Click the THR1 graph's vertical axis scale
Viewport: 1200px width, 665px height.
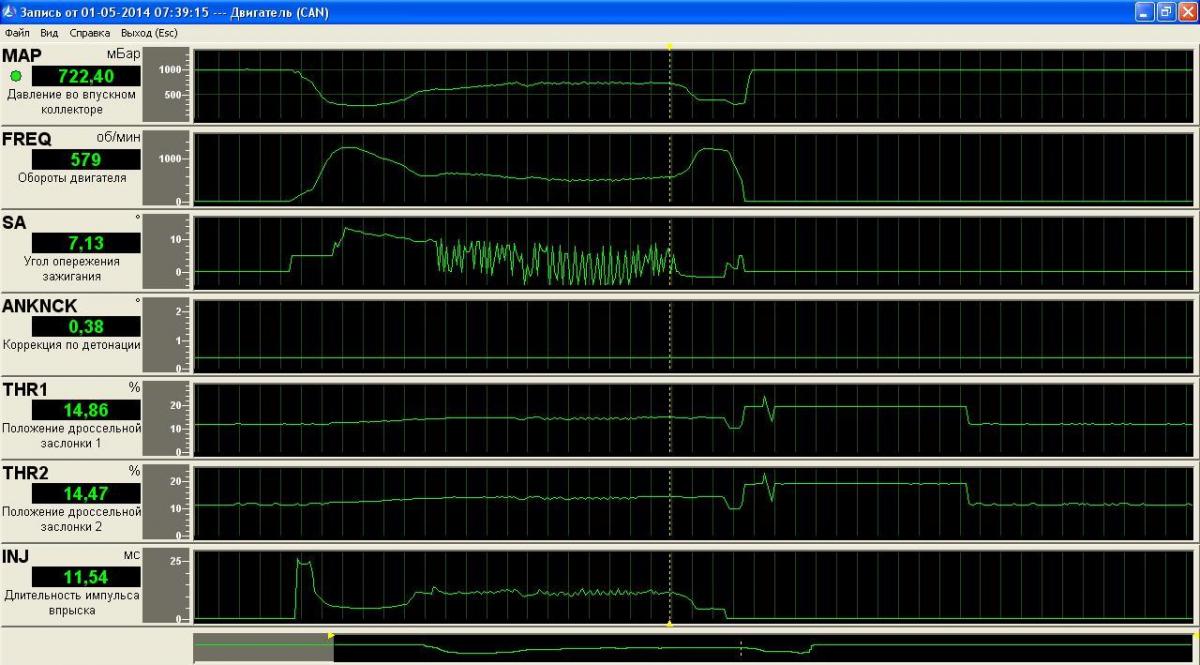point(166,417)
